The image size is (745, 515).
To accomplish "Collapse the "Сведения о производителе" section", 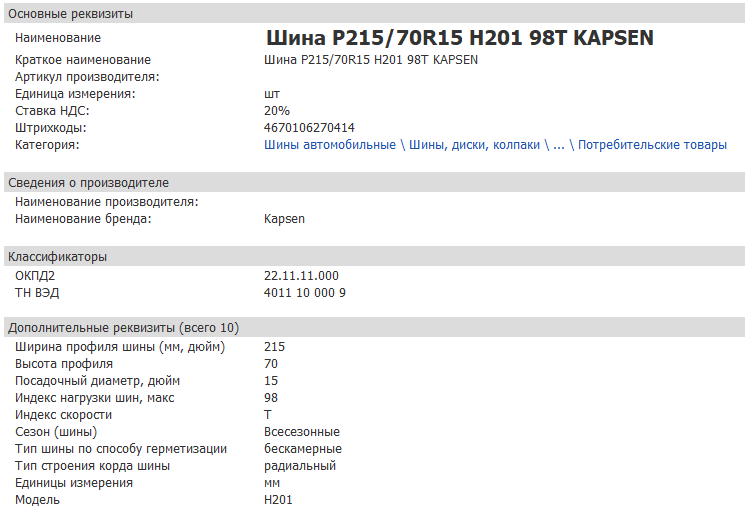I will [x=88, y=183].
